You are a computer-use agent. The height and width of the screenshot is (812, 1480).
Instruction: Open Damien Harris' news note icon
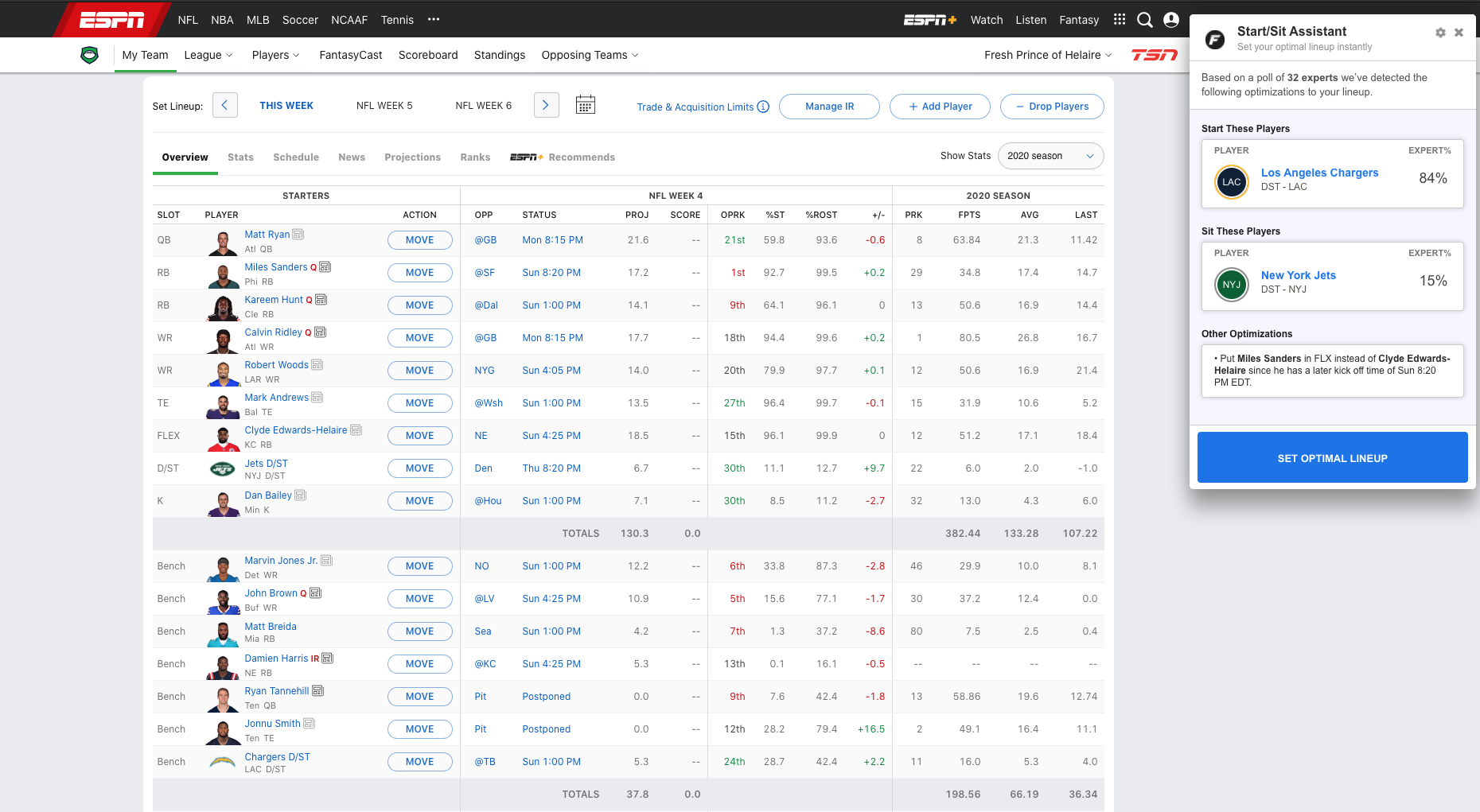(x=327, y=659)
